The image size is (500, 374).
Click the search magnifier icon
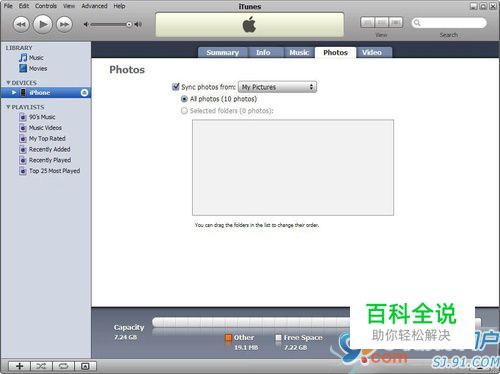(417, 23)
